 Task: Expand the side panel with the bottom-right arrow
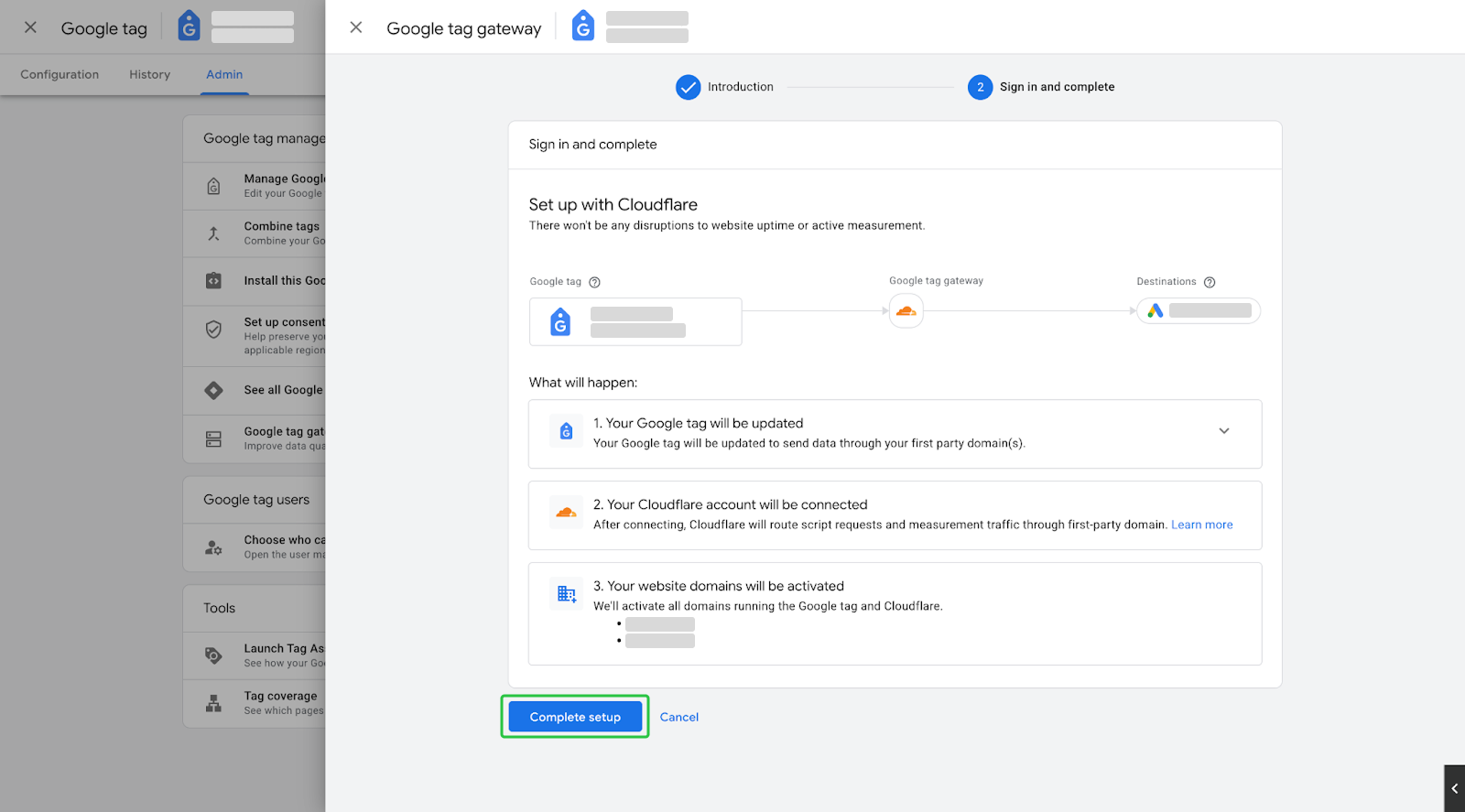1454,788
